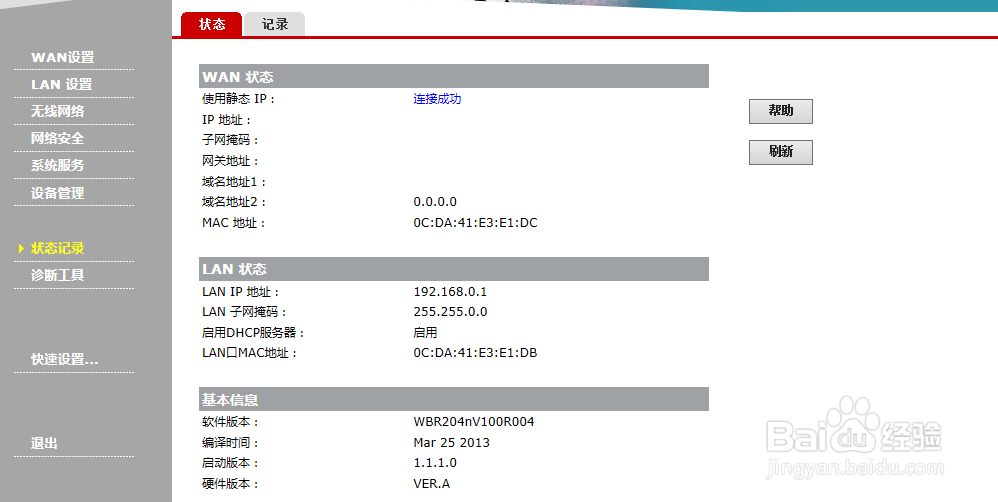The width and height of the screenshot is (998, 502).
Task: Click WAN MAC address 0C:DA:41:E3:E1:DC
Action: 475,223
